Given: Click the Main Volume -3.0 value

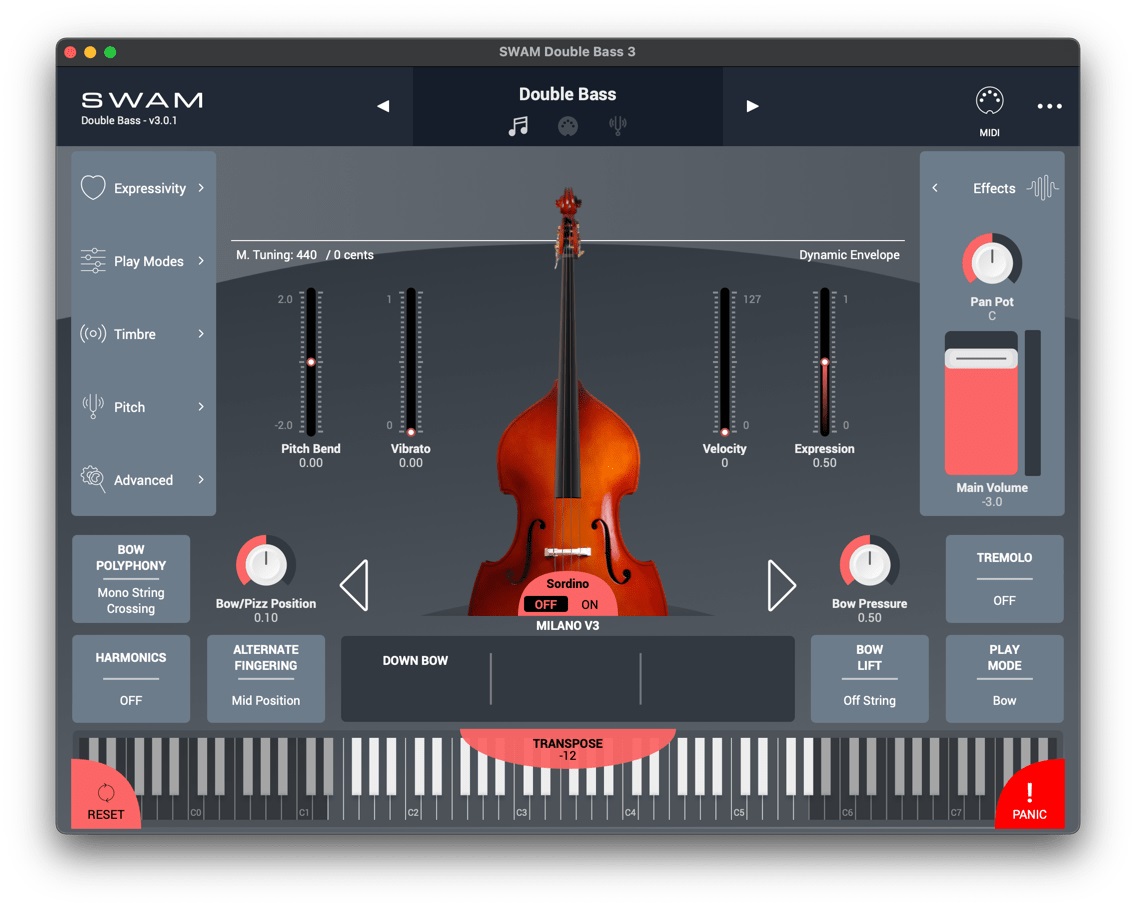Looking at the screenshot, I should (992, 502).
